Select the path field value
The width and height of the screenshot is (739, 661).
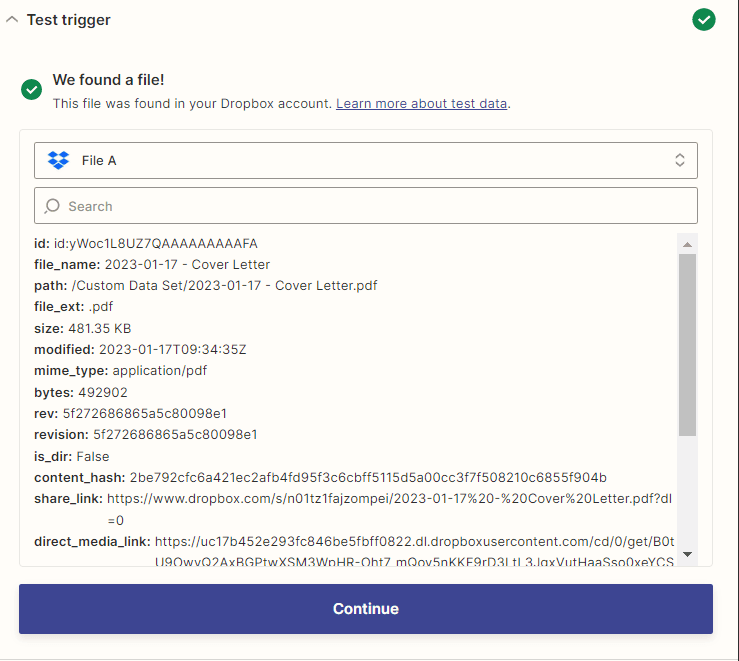[x=224, y=286]
